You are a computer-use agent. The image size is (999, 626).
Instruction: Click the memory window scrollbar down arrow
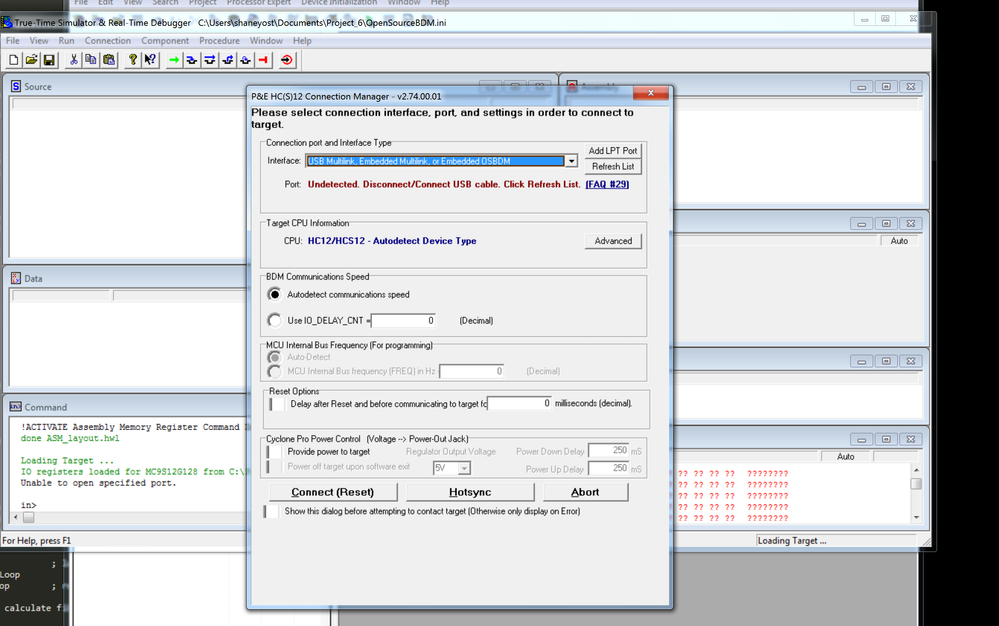(916, 517)
